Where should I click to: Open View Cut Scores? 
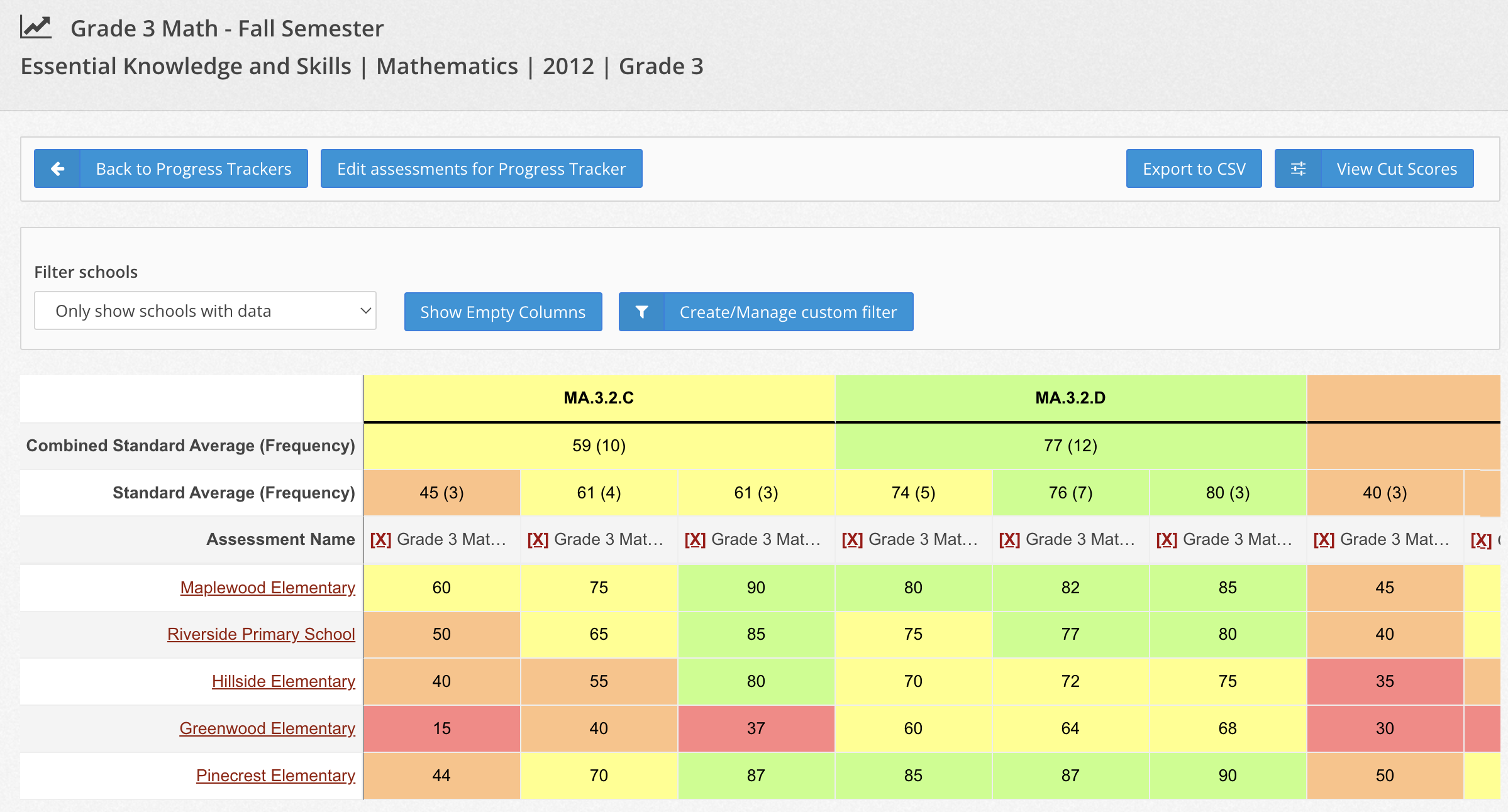1374,168
